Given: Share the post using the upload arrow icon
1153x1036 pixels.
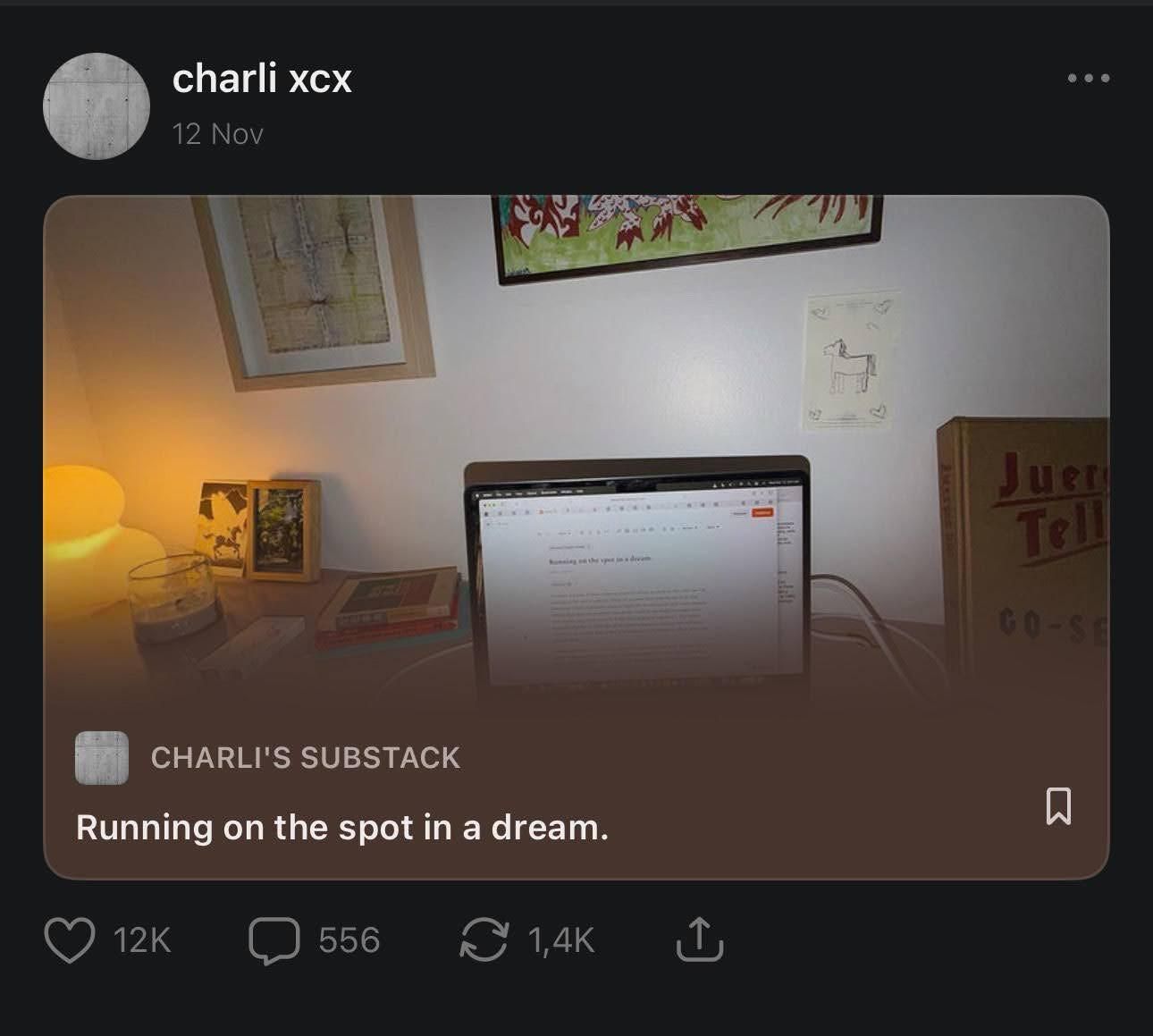Looking at the screenshot, I should pos(699,939).
